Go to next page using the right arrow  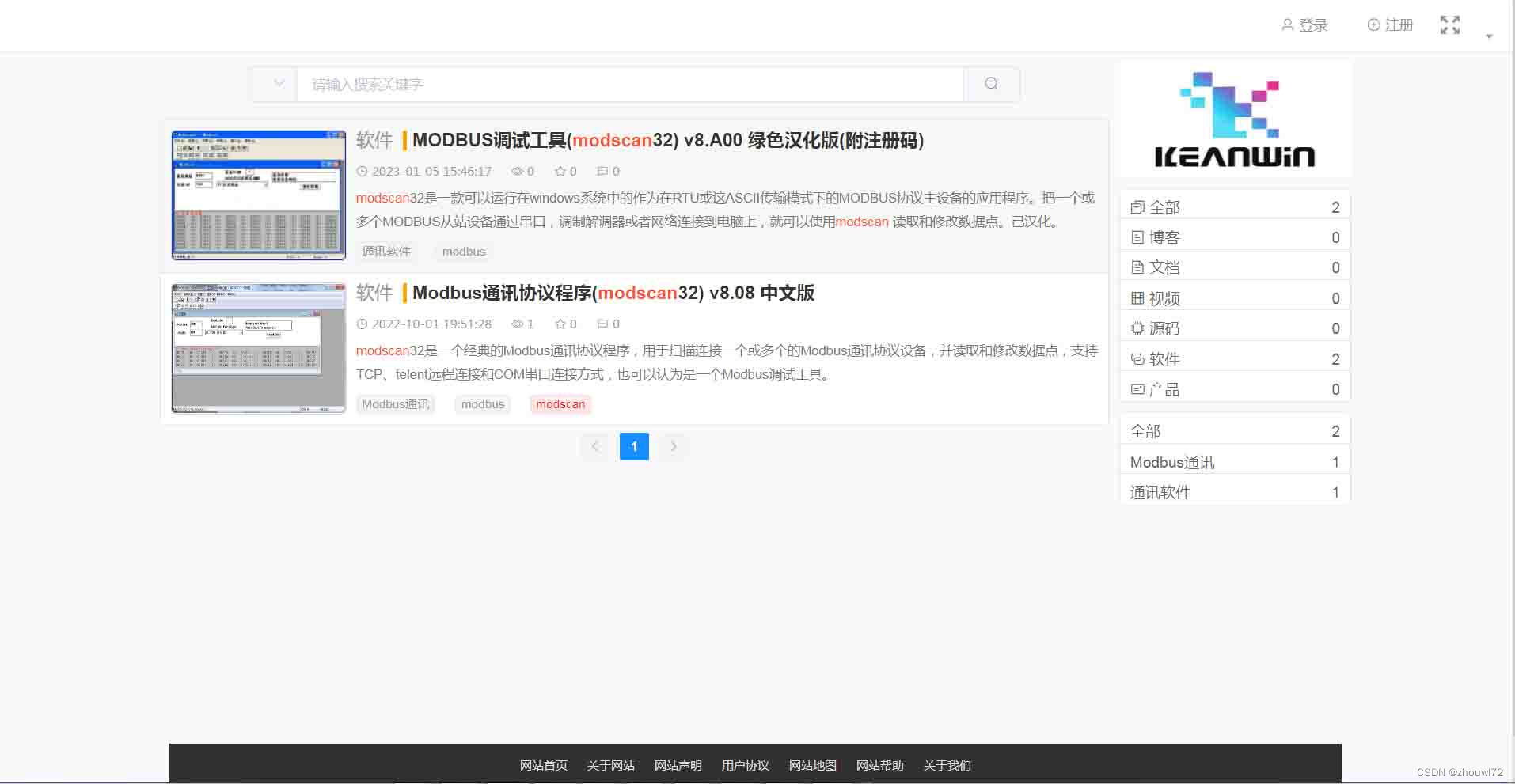click(673, 446)
